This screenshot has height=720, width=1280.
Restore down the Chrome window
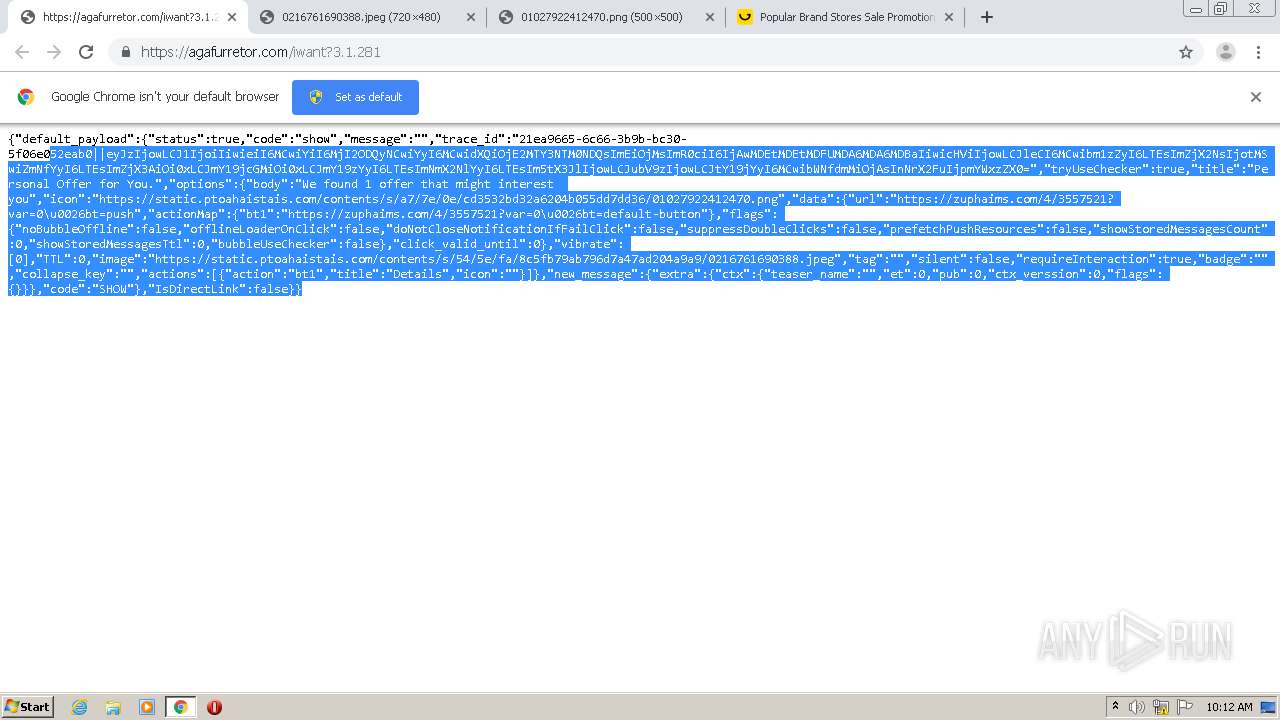(x=1220, y=8)
